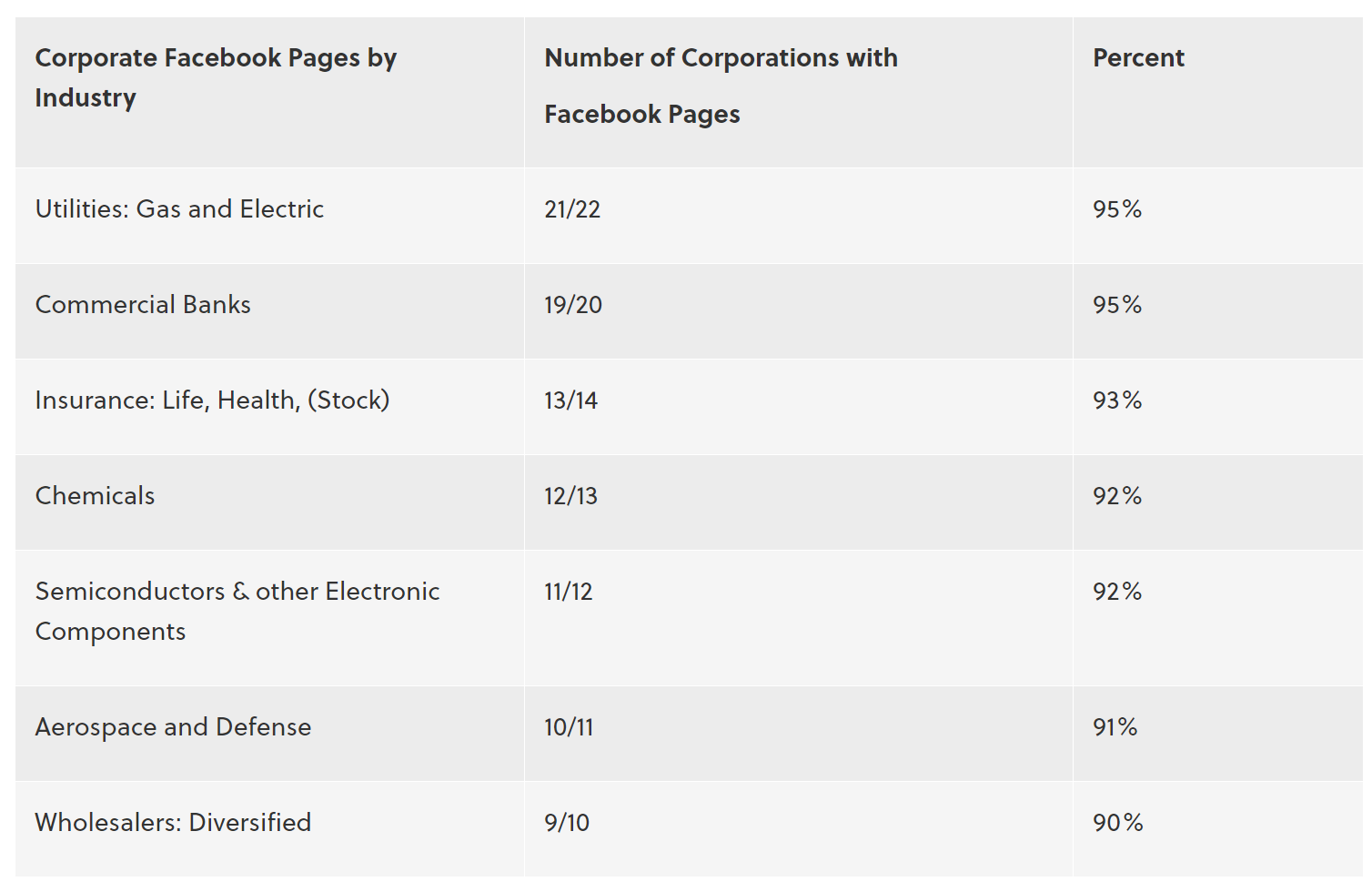Click "Semiconductors & other Electronic Components" cell
Screen dimensions: 1372x882
pos(237,611)
